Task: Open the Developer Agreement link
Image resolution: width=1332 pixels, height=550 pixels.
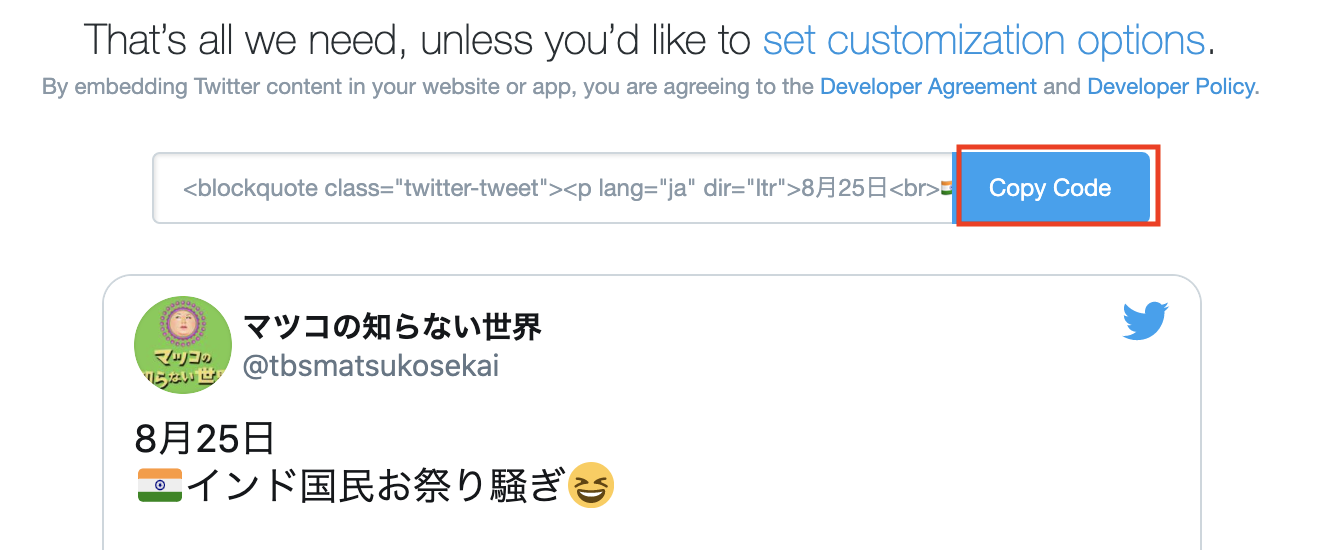Action: pos(928,87)
